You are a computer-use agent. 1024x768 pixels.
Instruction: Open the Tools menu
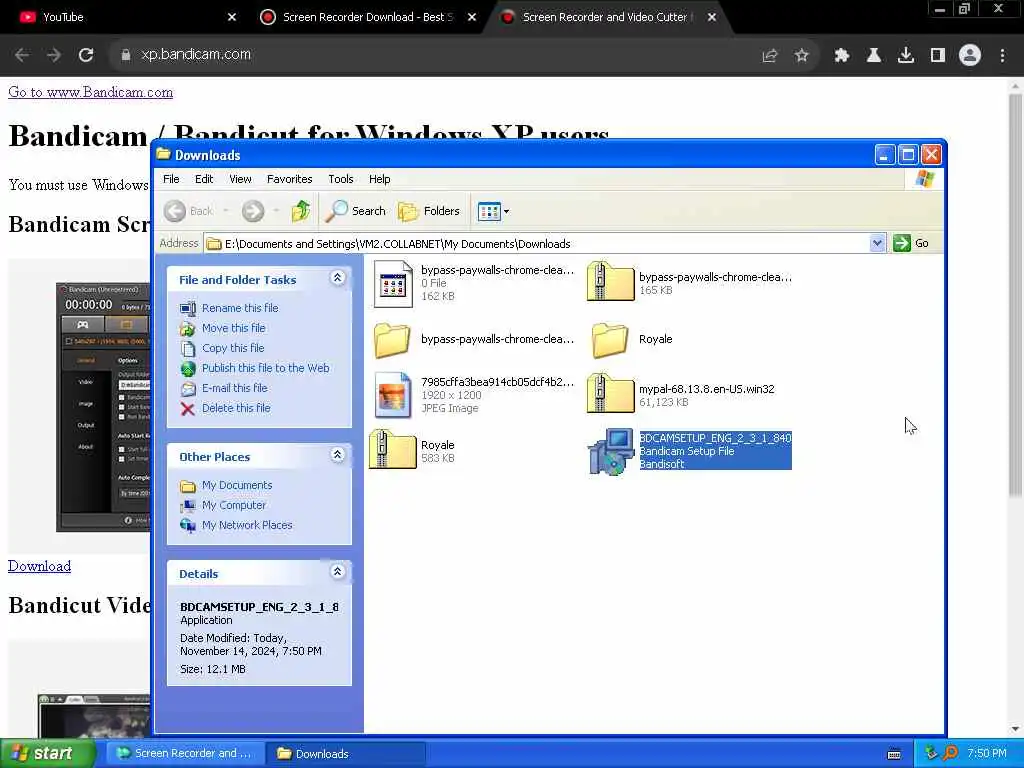pyautogui.click(x=340, y=179)
